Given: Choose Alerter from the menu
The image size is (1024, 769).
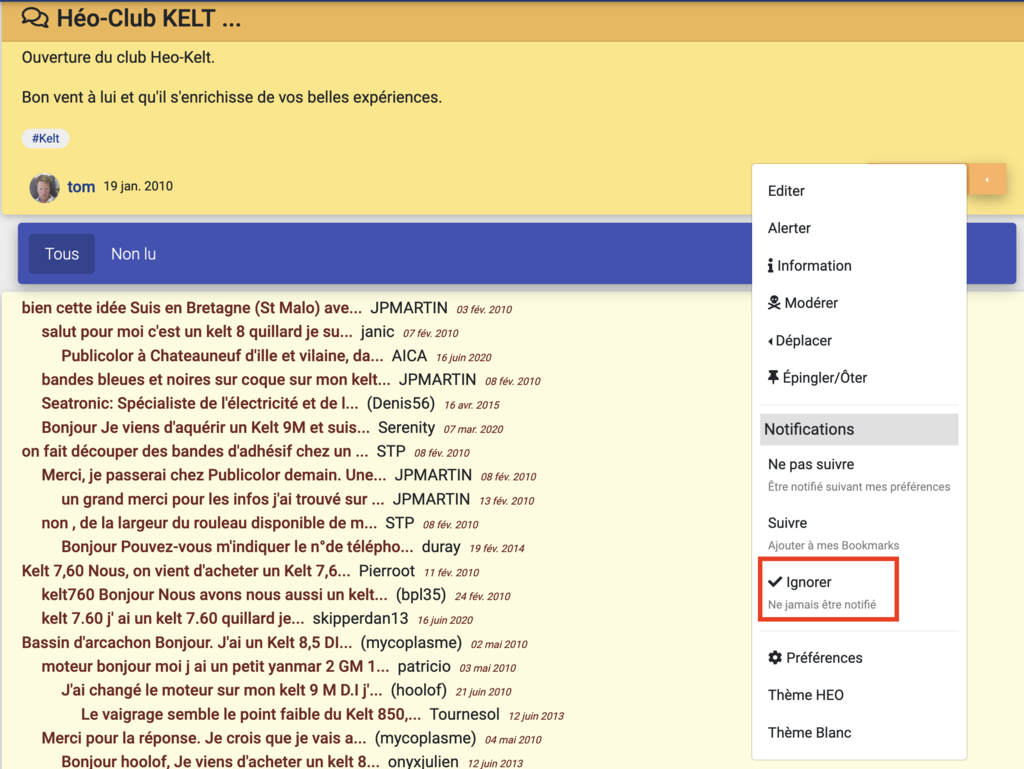Looking at the screenshot, I should [x=789, y=228].
